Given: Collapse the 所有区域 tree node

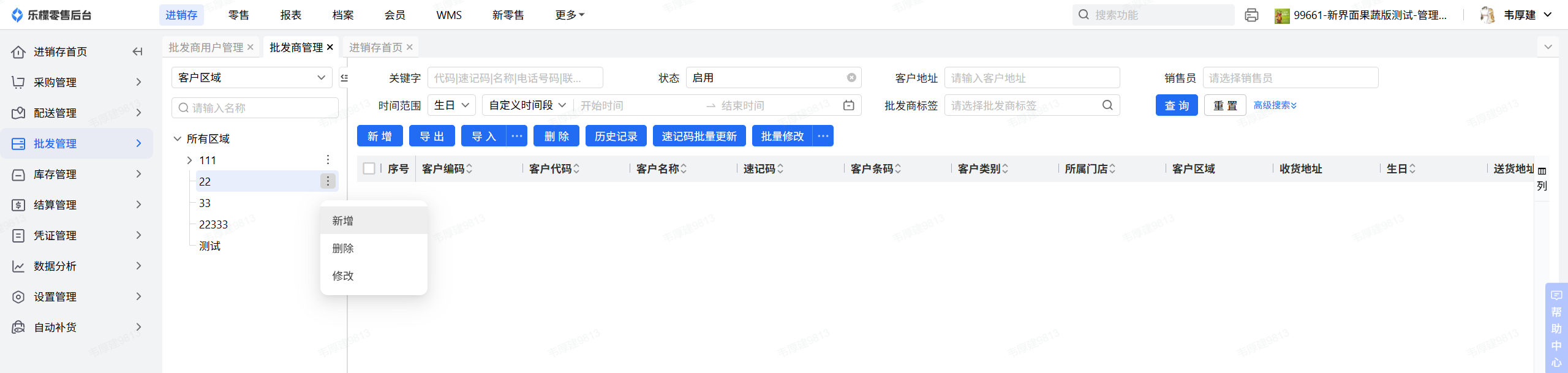Looking at the screenshot, I should click(x=178, y=139).
